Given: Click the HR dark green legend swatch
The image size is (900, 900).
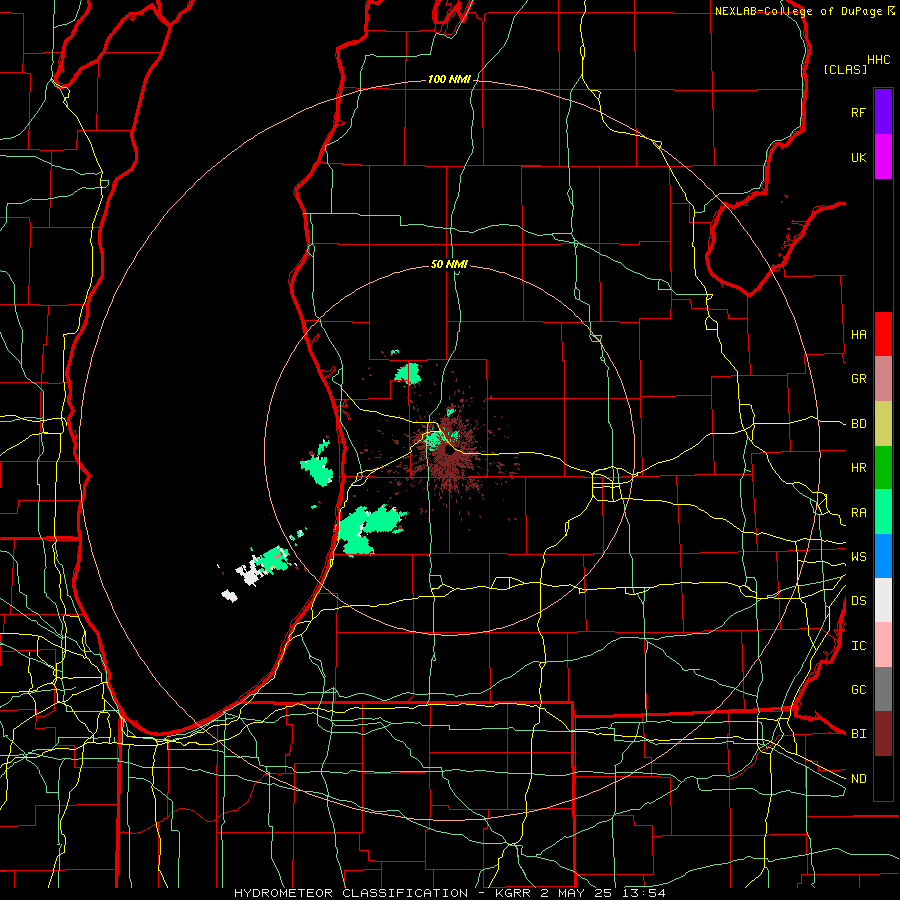Looking at the screenshot, I should (883, 467).
